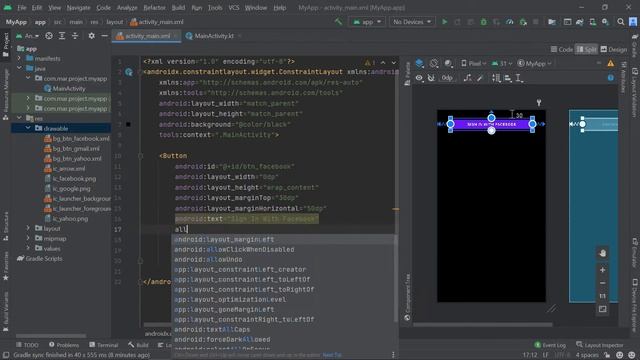
Task: Click Expand All icon in Project panel
Action: (x=62, y=36)
